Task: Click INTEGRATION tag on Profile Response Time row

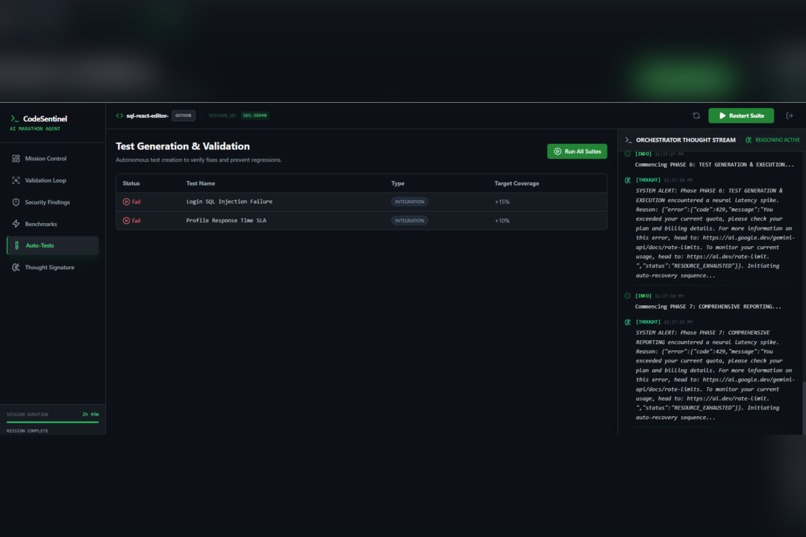Action: click(409, 220)
